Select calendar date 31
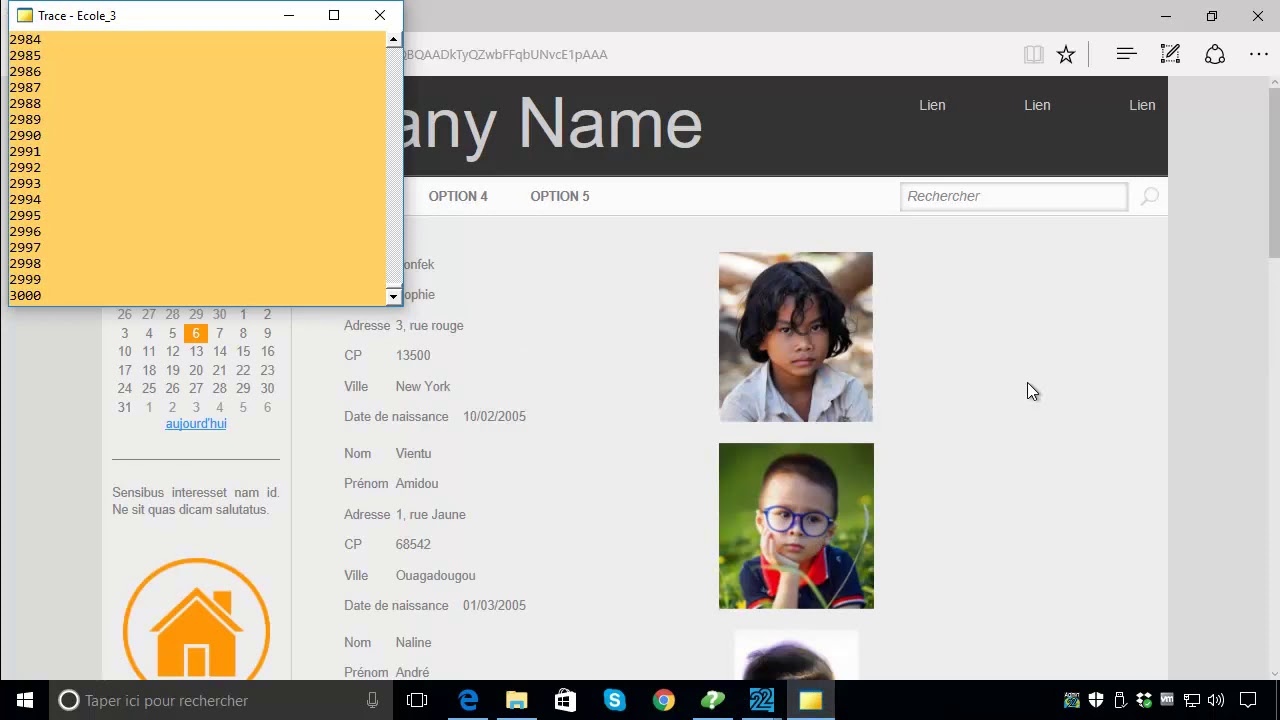Screen dimensions: 1280x720 [124, 407]
